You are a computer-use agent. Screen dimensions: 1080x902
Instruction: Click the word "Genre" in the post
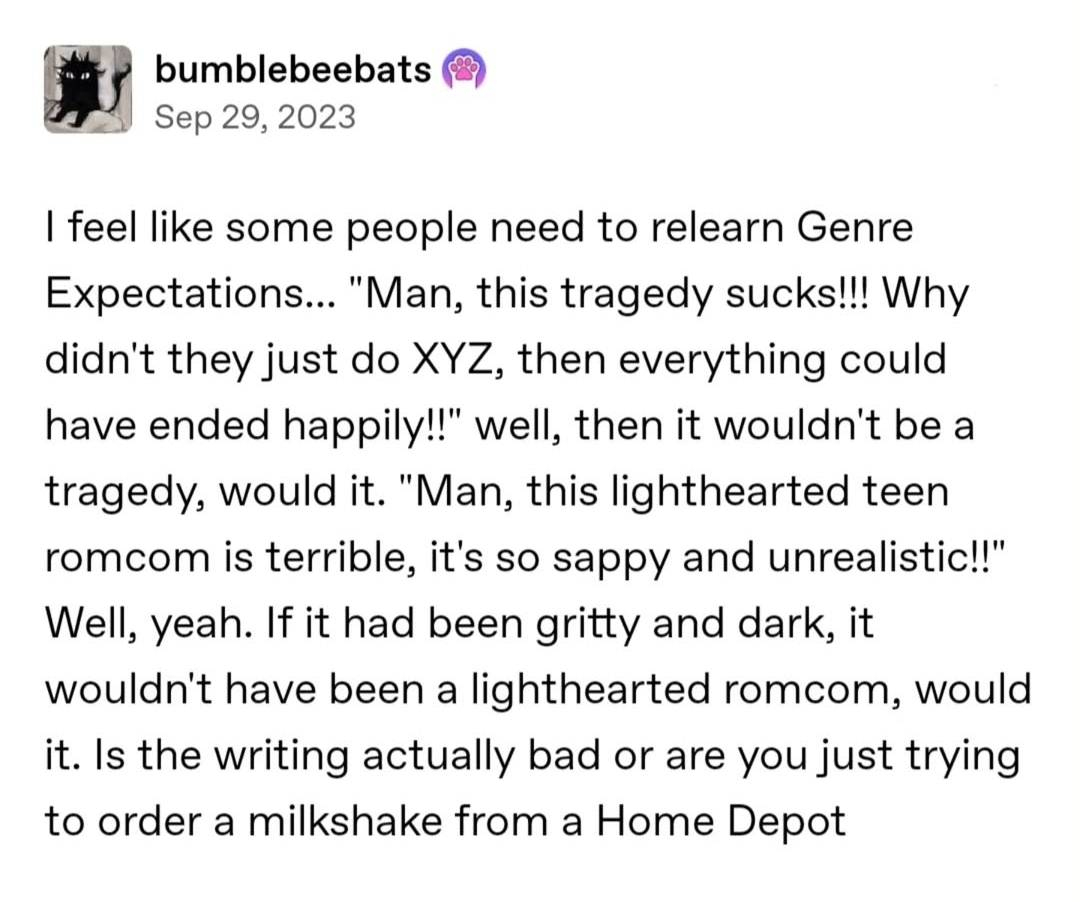click(855, 230)
